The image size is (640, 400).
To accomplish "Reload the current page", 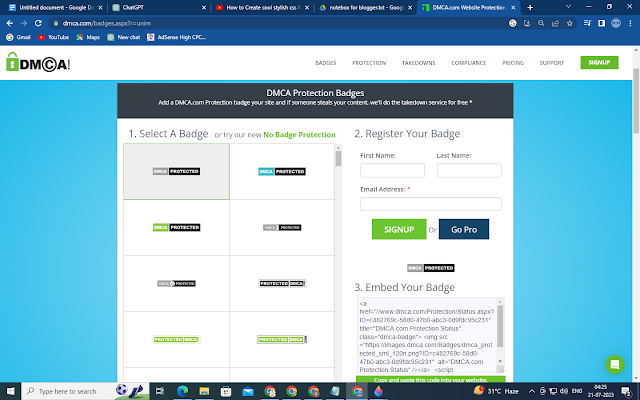I will tap(38, 23).
